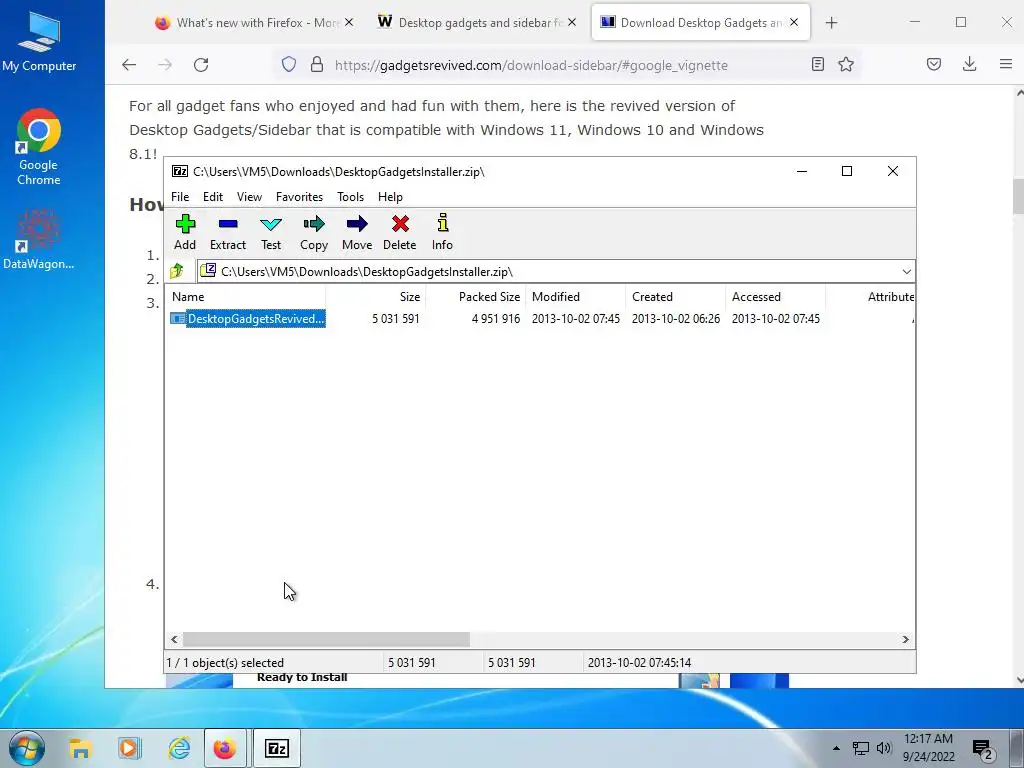Viewport: 1024px width, 768px height.
Task: Open My Computer desktop icon
Action: 39,40
